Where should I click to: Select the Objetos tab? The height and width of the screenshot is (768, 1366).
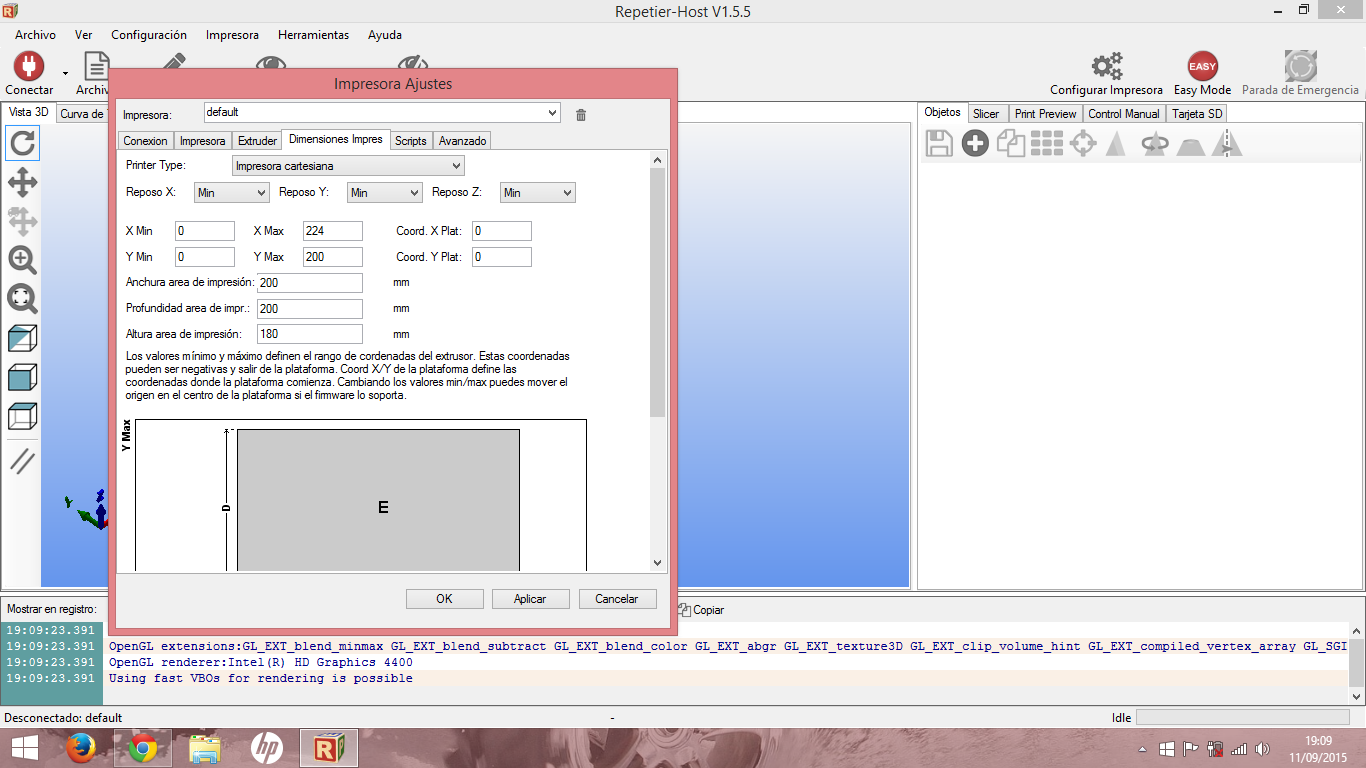(x=942, y=112)
